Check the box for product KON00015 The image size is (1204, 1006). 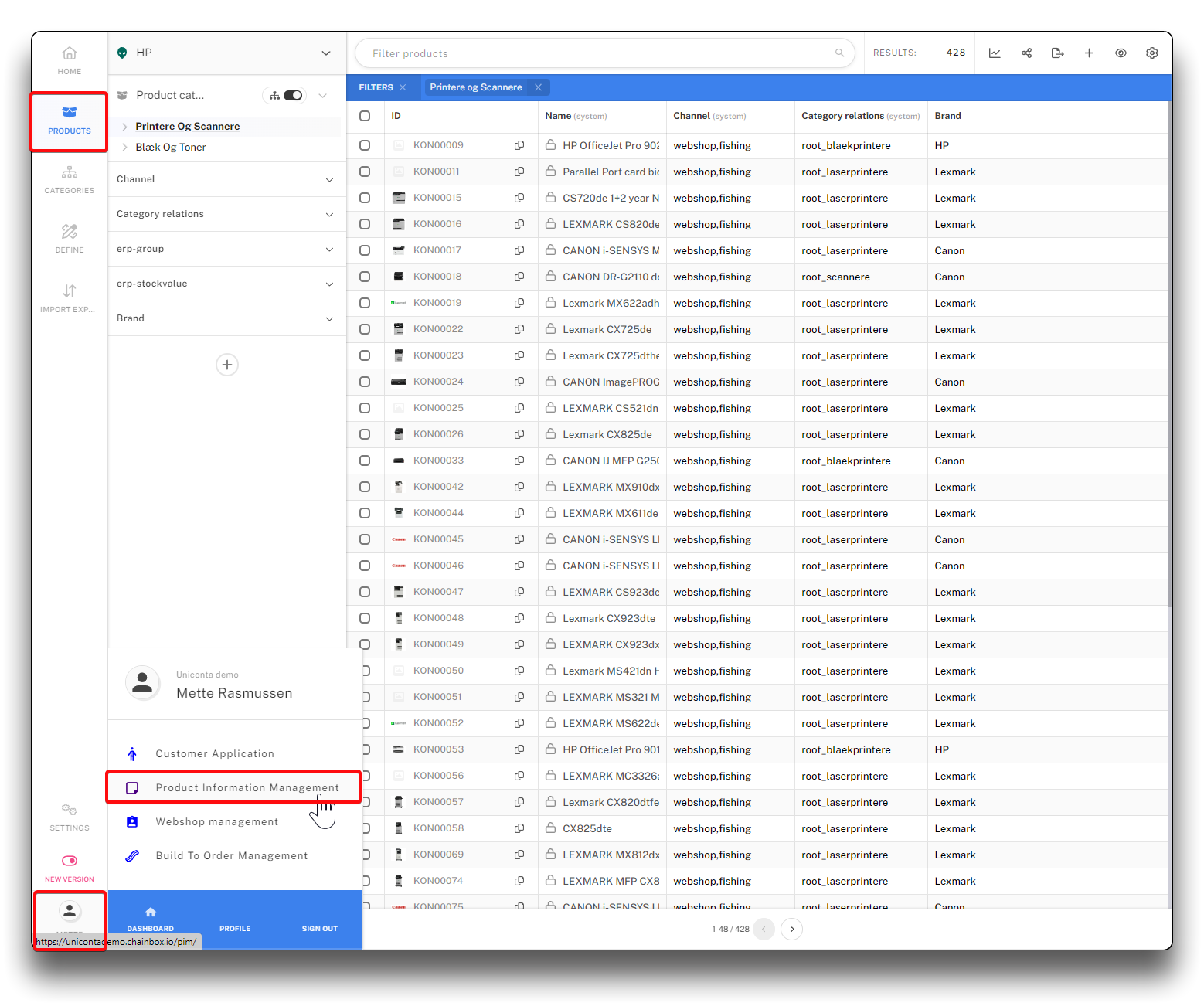365,198
